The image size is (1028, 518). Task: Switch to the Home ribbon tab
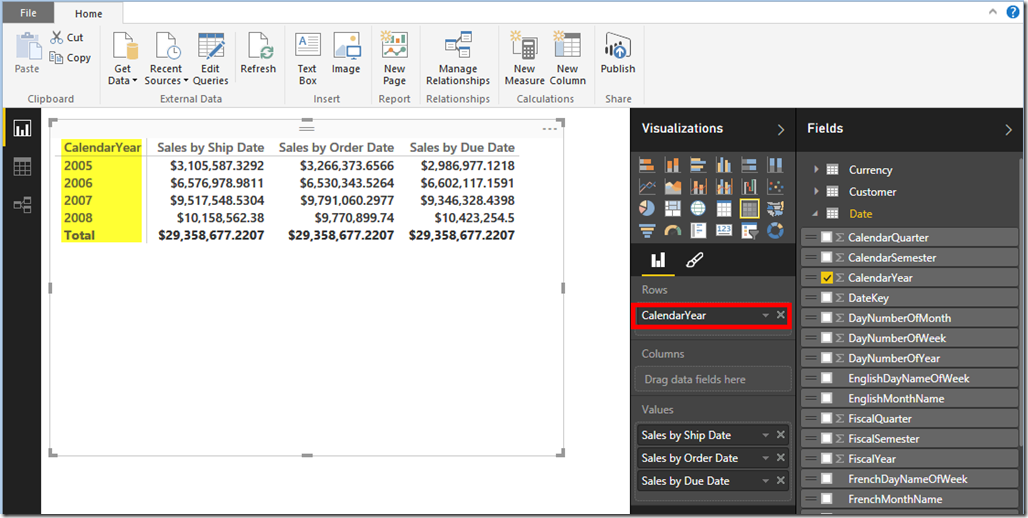[x=89, y=14]
